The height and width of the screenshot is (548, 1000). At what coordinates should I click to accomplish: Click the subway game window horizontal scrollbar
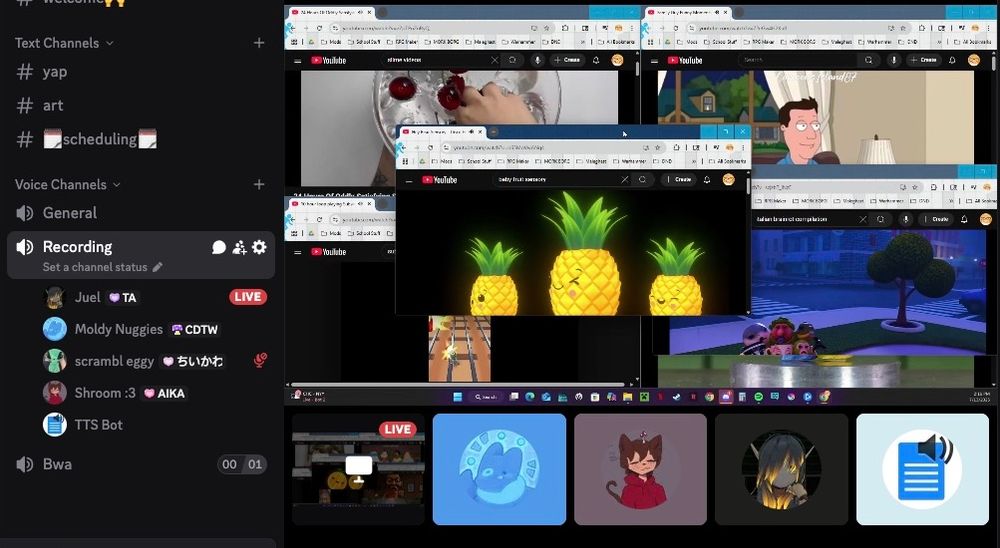[459, 385]
